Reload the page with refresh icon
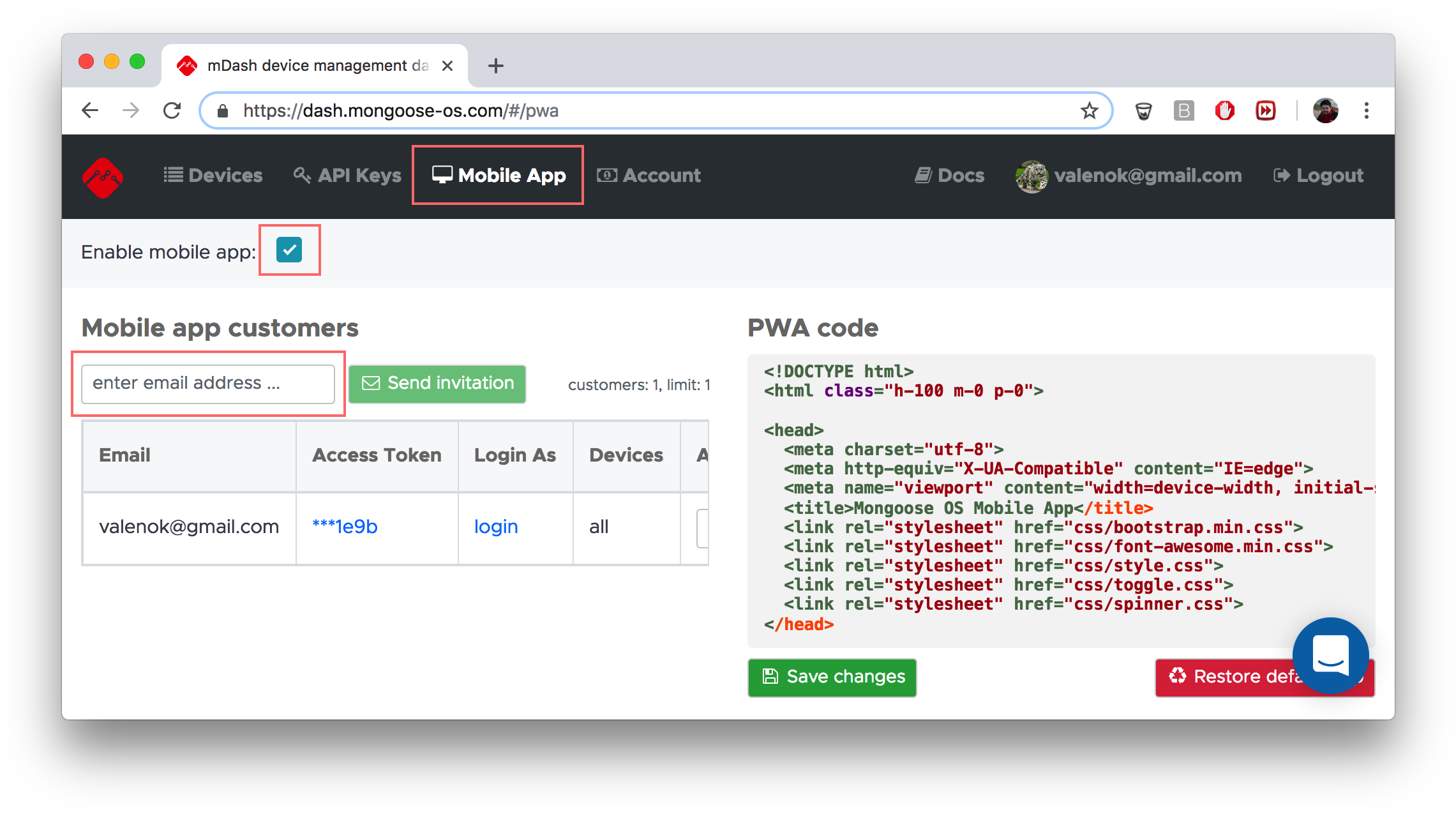 click(x=172, y=110)
